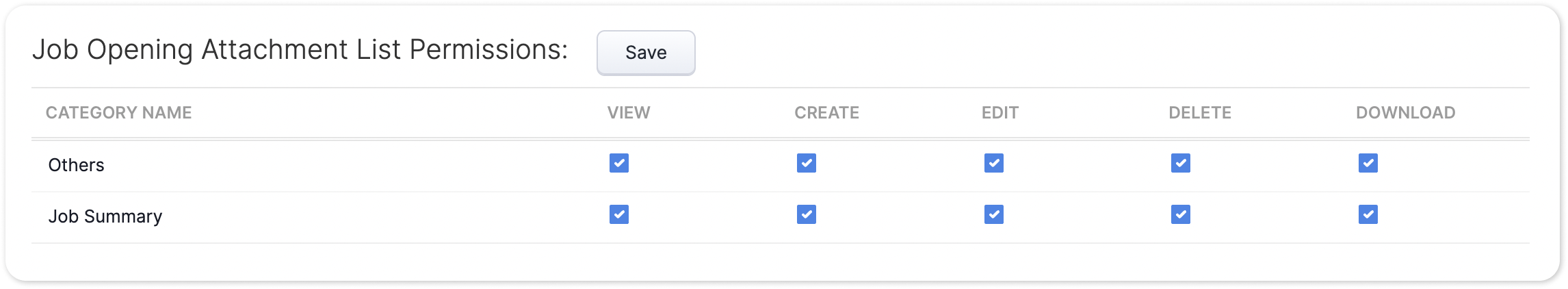Uncheck Delete permission for Job Summary

pyautogui.click(x=1181, y=214)
